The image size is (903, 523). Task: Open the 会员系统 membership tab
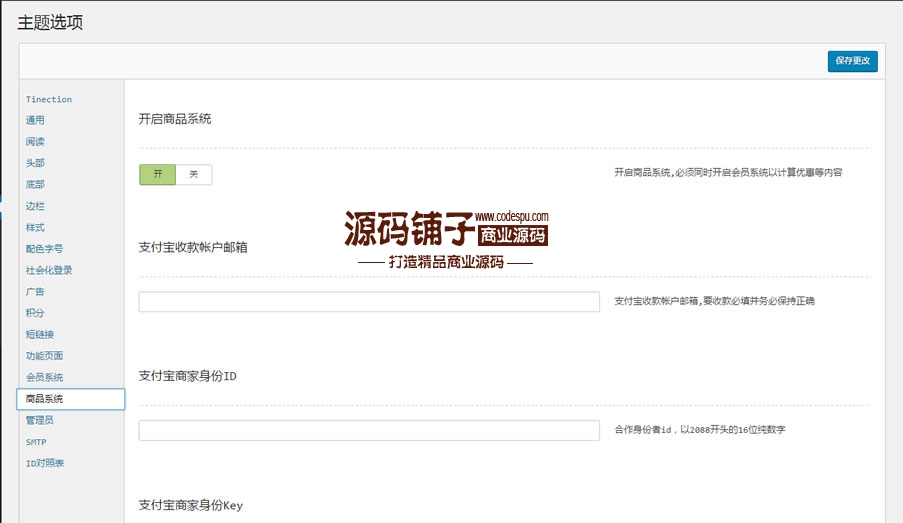[x=44, y=377]
